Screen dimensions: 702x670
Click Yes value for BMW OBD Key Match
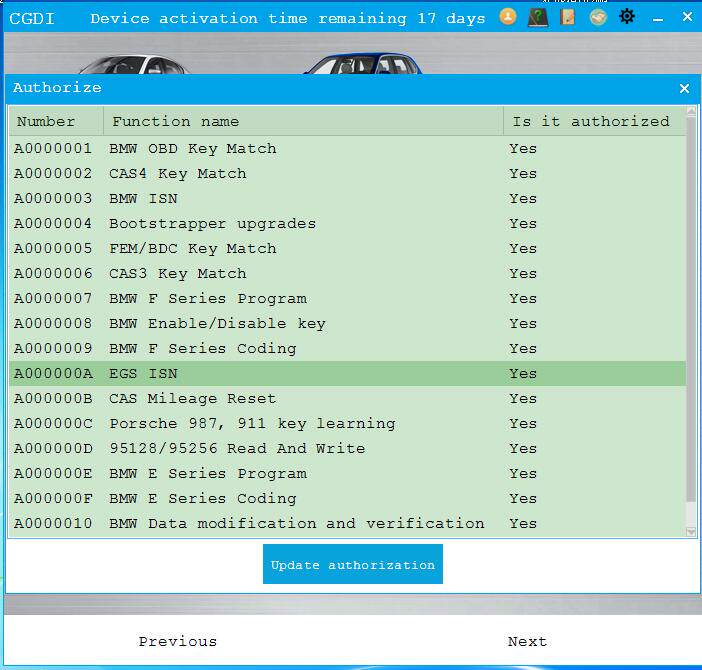[522, 149]
